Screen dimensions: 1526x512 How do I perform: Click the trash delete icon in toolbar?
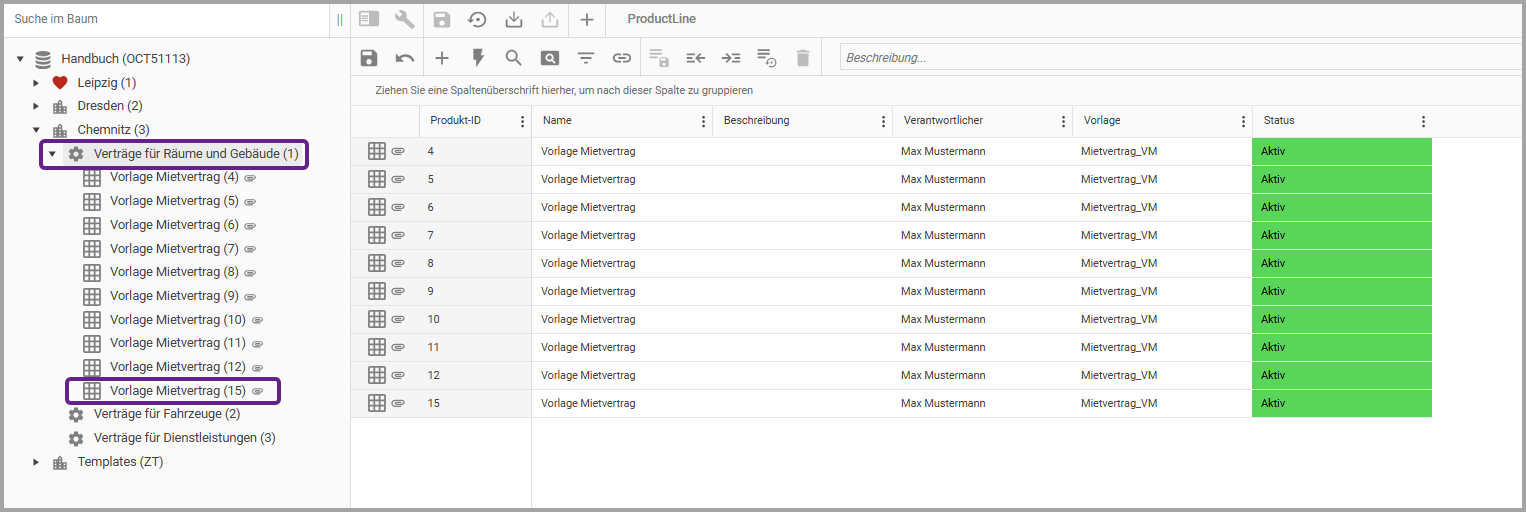click(802, 58)
